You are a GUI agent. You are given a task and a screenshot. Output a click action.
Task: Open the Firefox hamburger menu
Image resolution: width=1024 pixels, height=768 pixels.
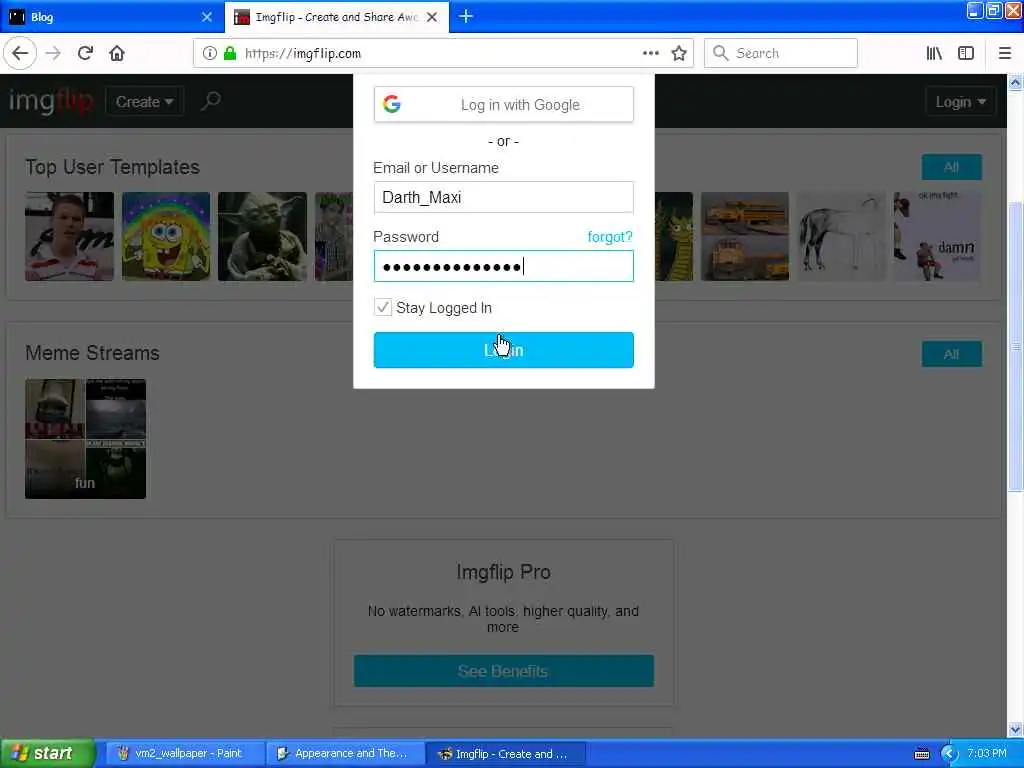click(x=1004, y=53)
